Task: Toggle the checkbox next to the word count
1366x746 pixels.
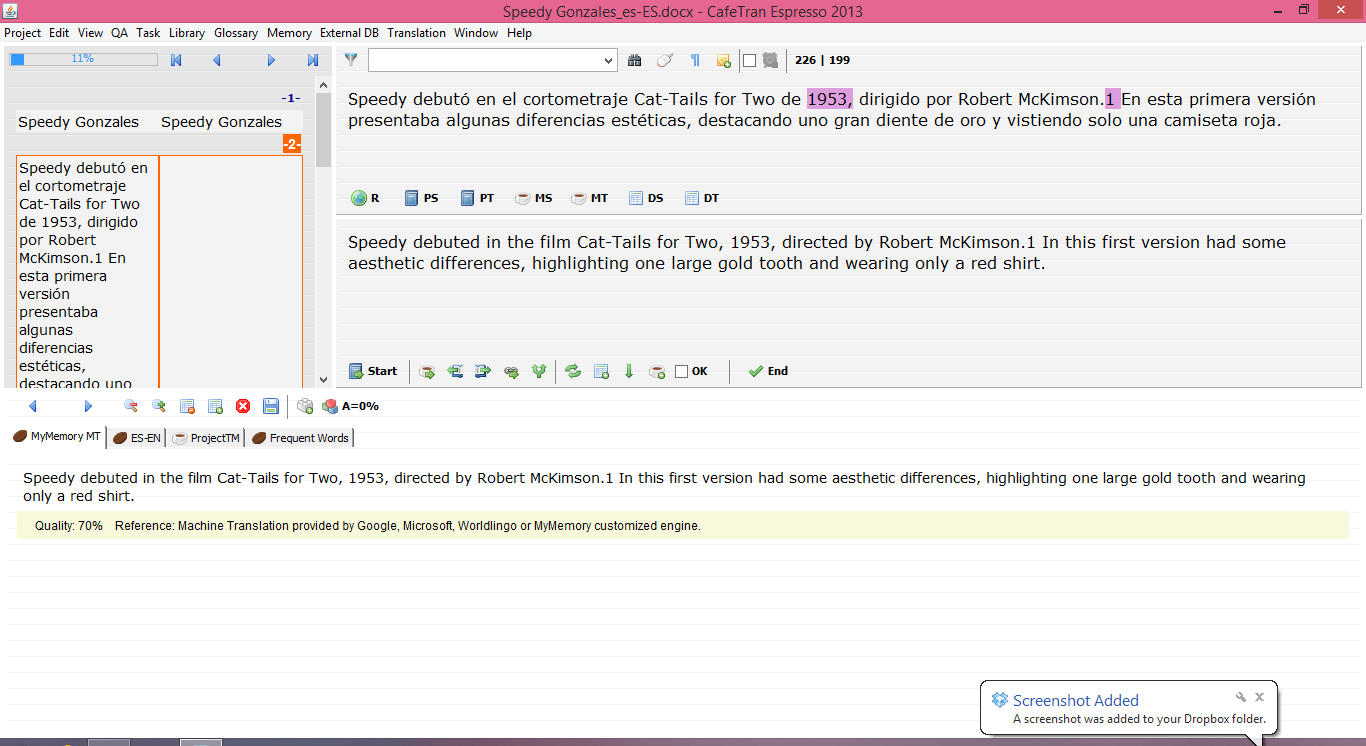Action: 749,61
